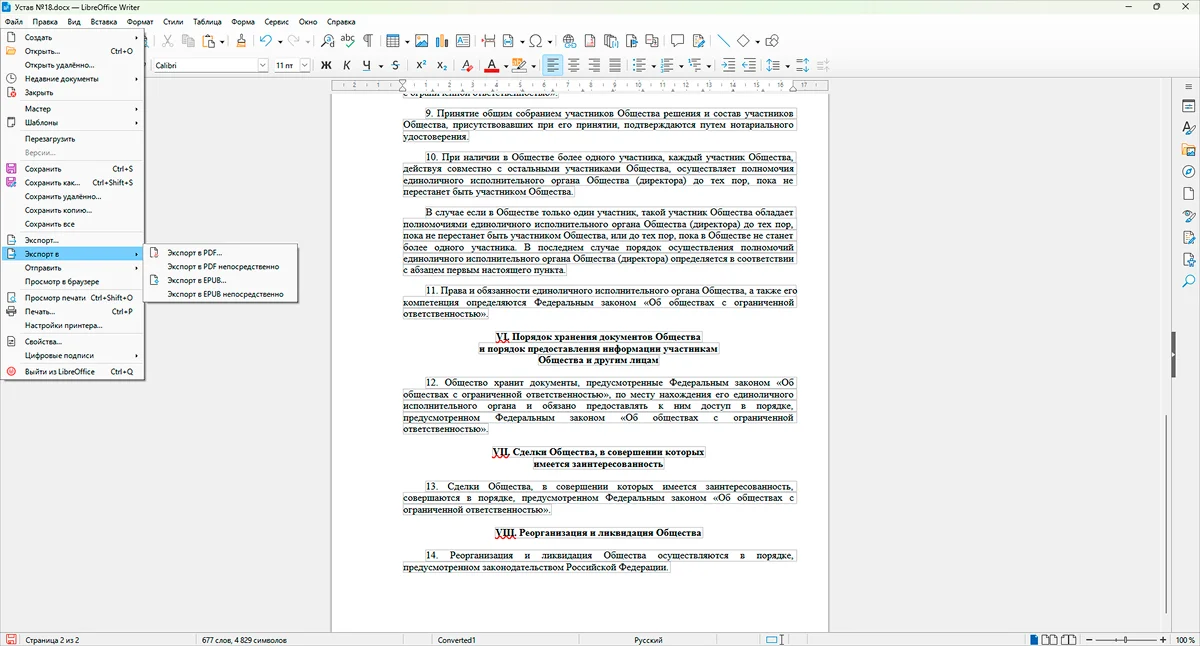This screenshot has width=1200, height=646.
Task: Click the Subscript x₂ icon
Action: tap(442, 65)
